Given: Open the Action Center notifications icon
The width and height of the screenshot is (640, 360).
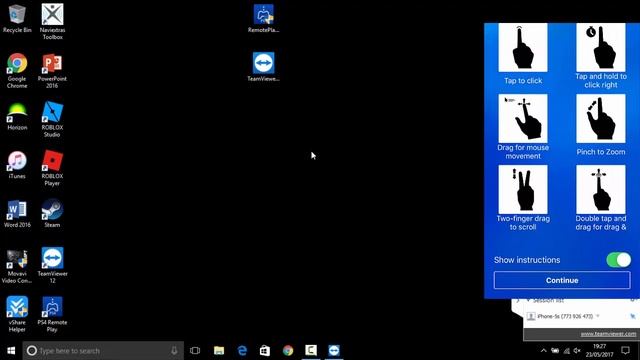Looking at the screenshot, I should (625, 351).
